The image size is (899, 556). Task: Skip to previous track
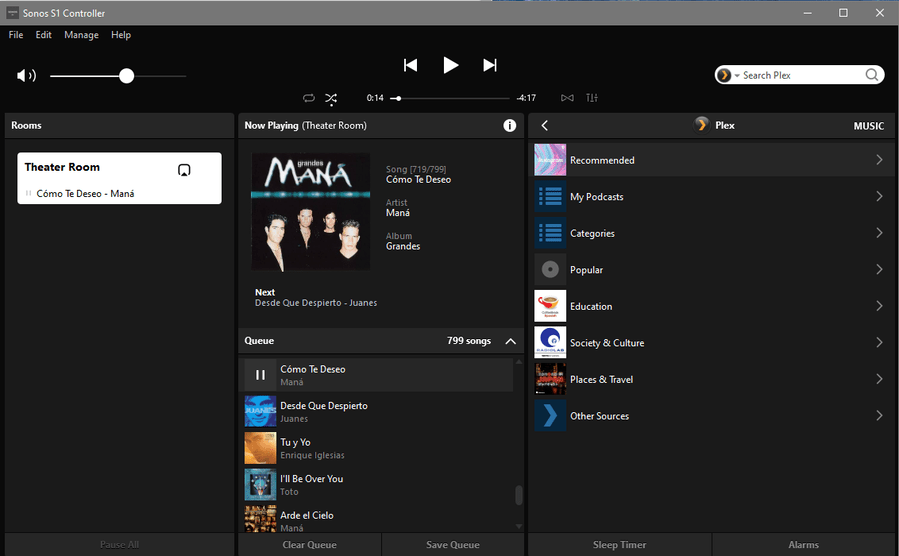point(410,65)
